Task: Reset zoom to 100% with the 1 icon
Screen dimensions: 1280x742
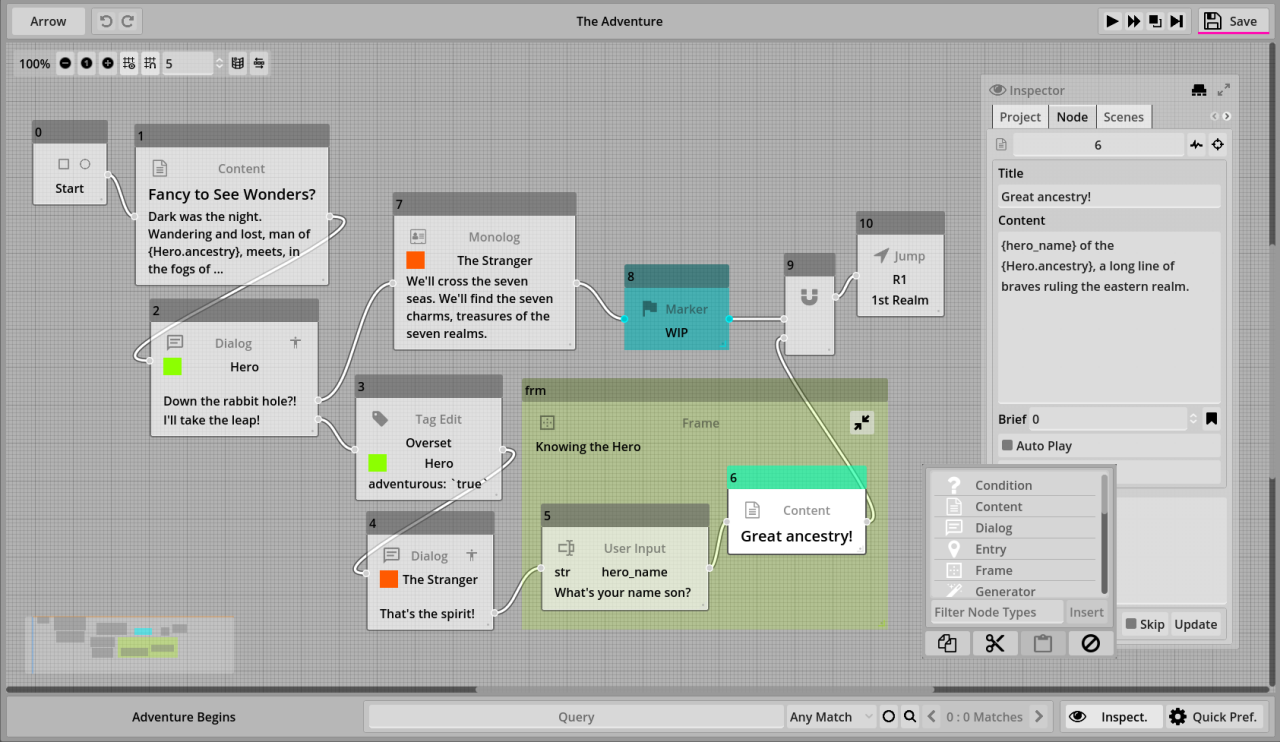Action: coord(86,63)
